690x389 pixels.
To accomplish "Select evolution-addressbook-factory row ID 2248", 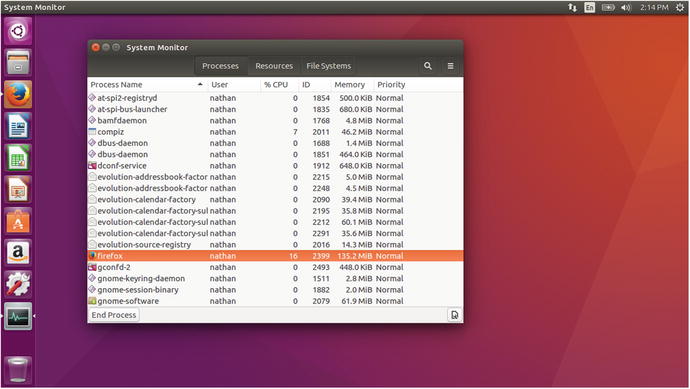I will 275,188.
